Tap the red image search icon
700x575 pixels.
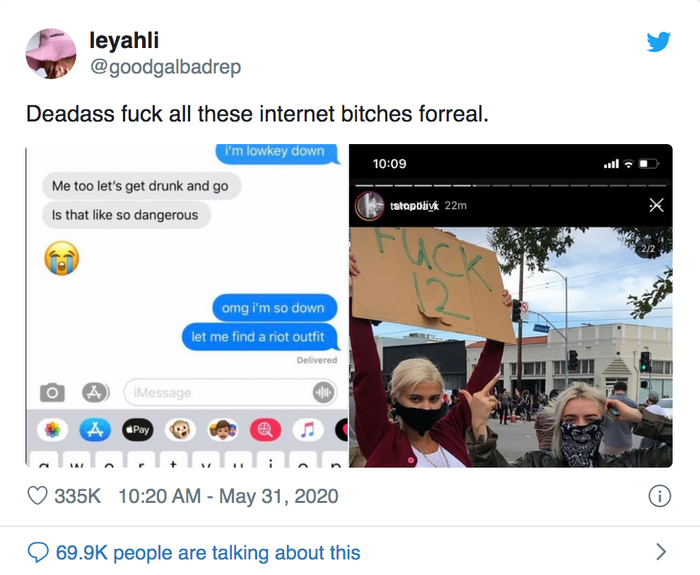(265, 430)
